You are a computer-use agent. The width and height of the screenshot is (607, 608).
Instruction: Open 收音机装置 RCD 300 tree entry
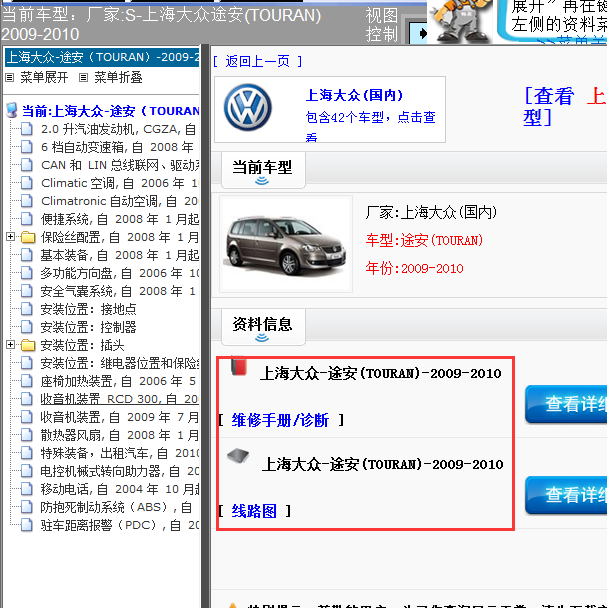119,399
